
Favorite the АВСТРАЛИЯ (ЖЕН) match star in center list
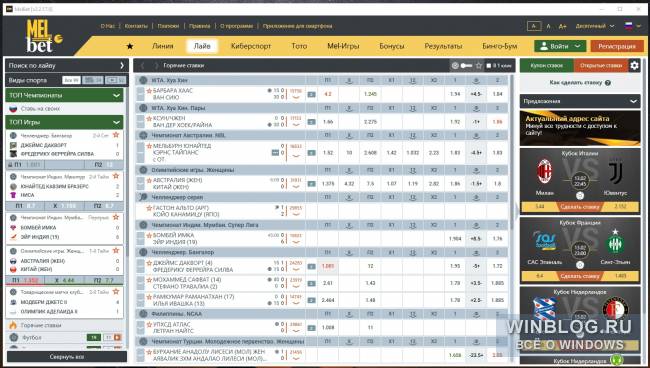tap(149, 180)
